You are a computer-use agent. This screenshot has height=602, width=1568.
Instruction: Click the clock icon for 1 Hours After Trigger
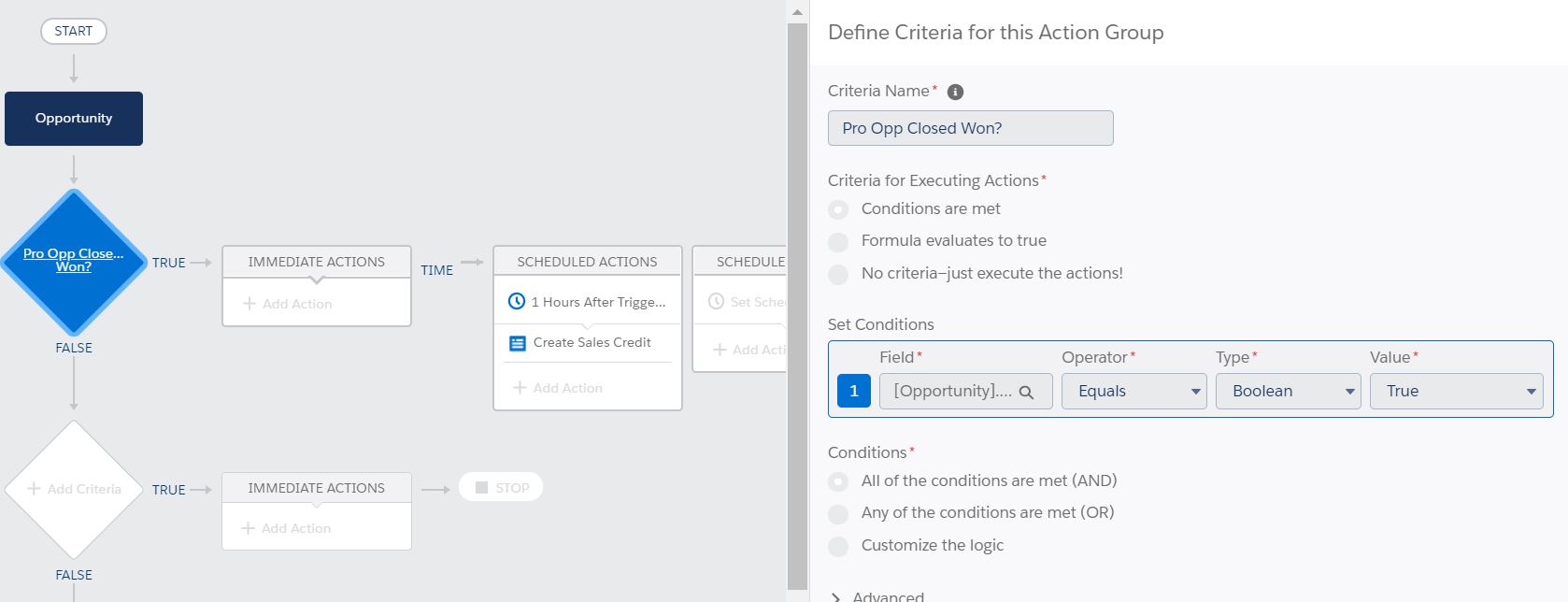tap(516, 302)
